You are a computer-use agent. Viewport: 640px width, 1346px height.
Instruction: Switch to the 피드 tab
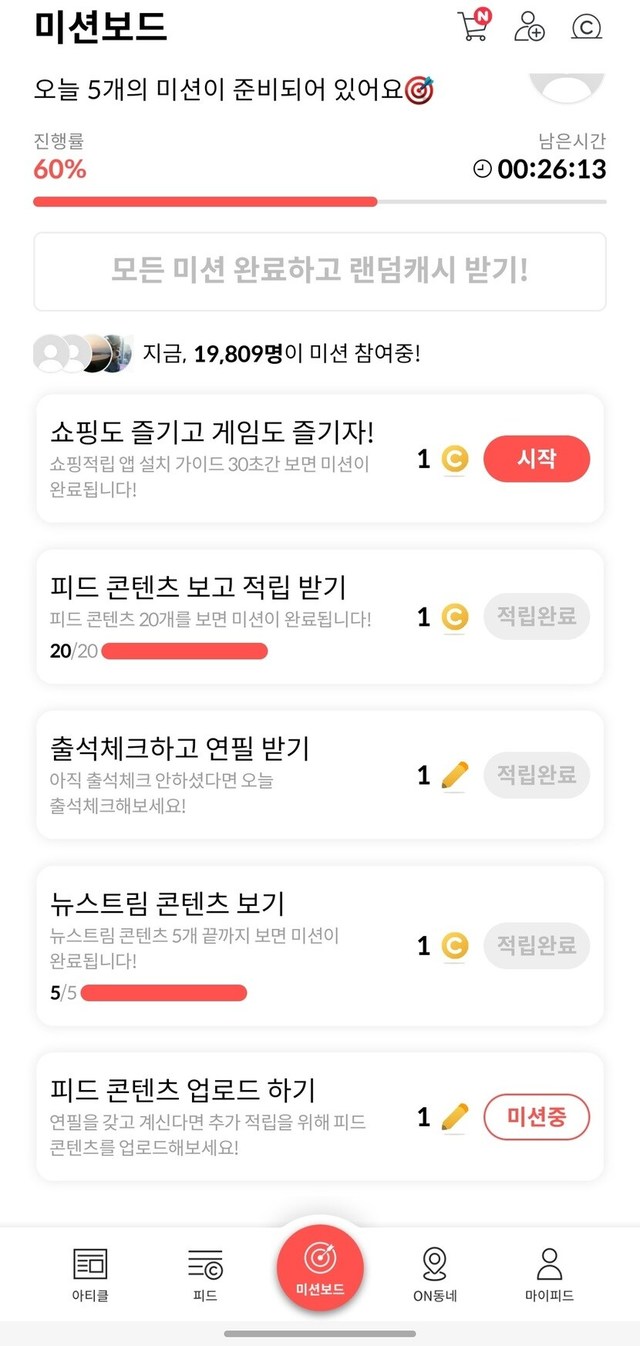point(205,1273)
